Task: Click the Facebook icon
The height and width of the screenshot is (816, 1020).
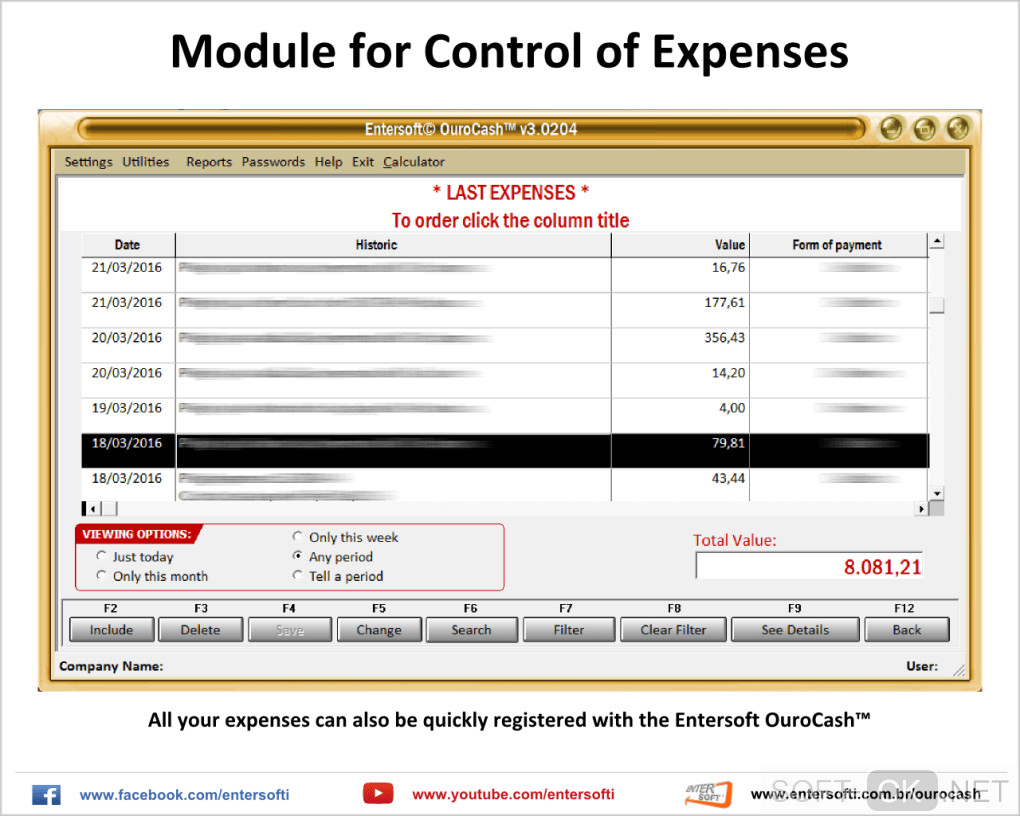Action: coord(46,795)
